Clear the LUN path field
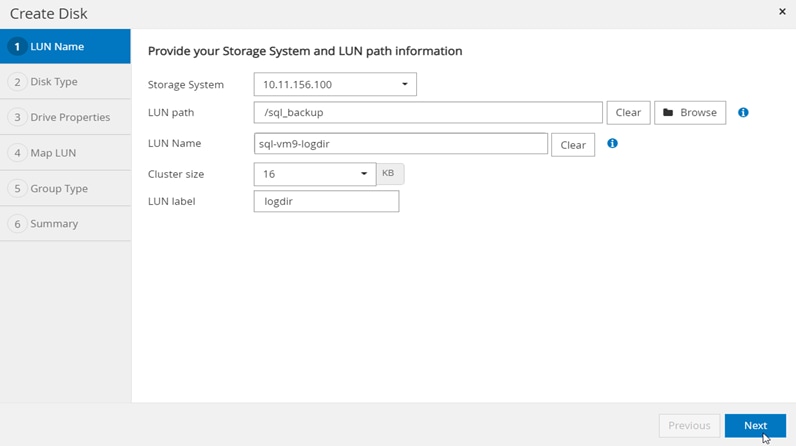The width and height of the screenshot is (796, 446). coord(628,113)
